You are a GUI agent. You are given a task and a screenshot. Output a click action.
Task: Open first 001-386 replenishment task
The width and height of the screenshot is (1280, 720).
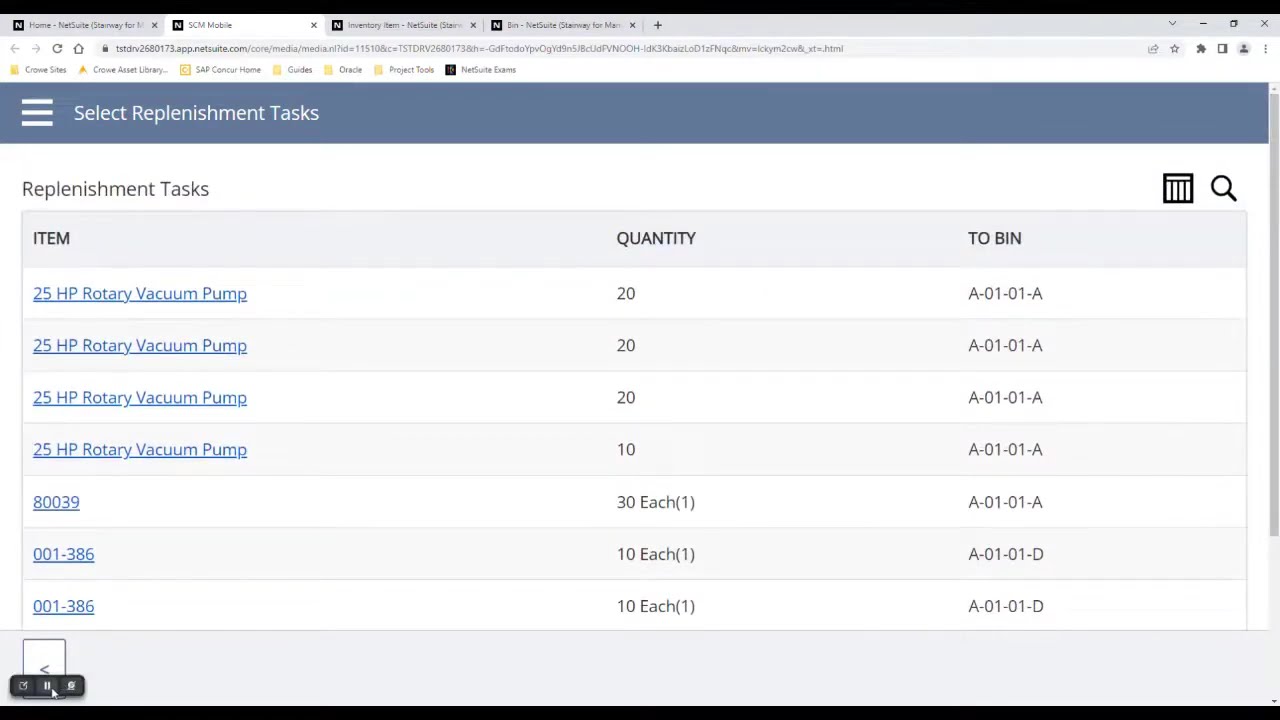click(63, 554)
